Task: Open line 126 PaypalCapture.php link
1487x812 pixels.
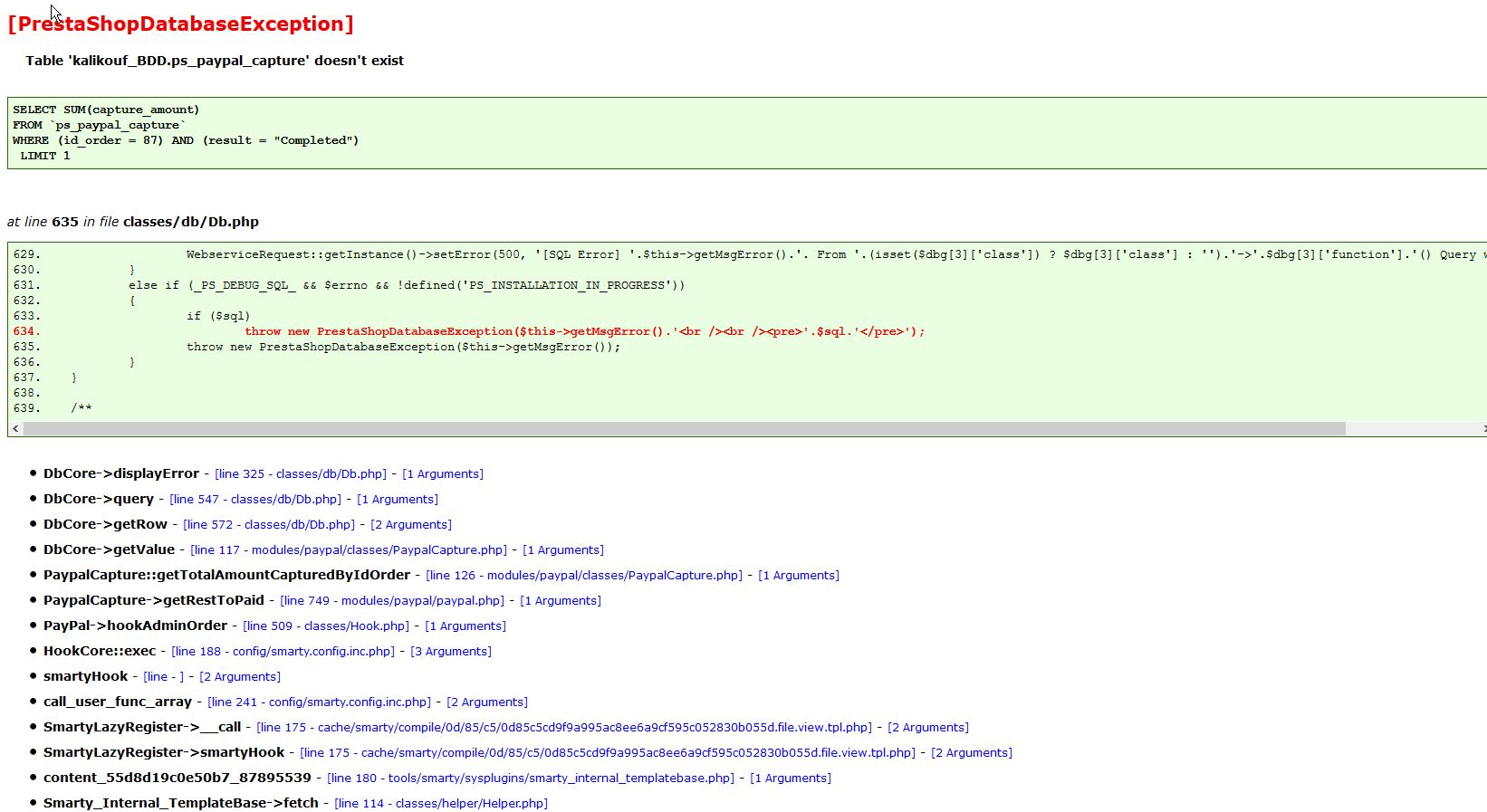Action: click(x=584, y=575)
